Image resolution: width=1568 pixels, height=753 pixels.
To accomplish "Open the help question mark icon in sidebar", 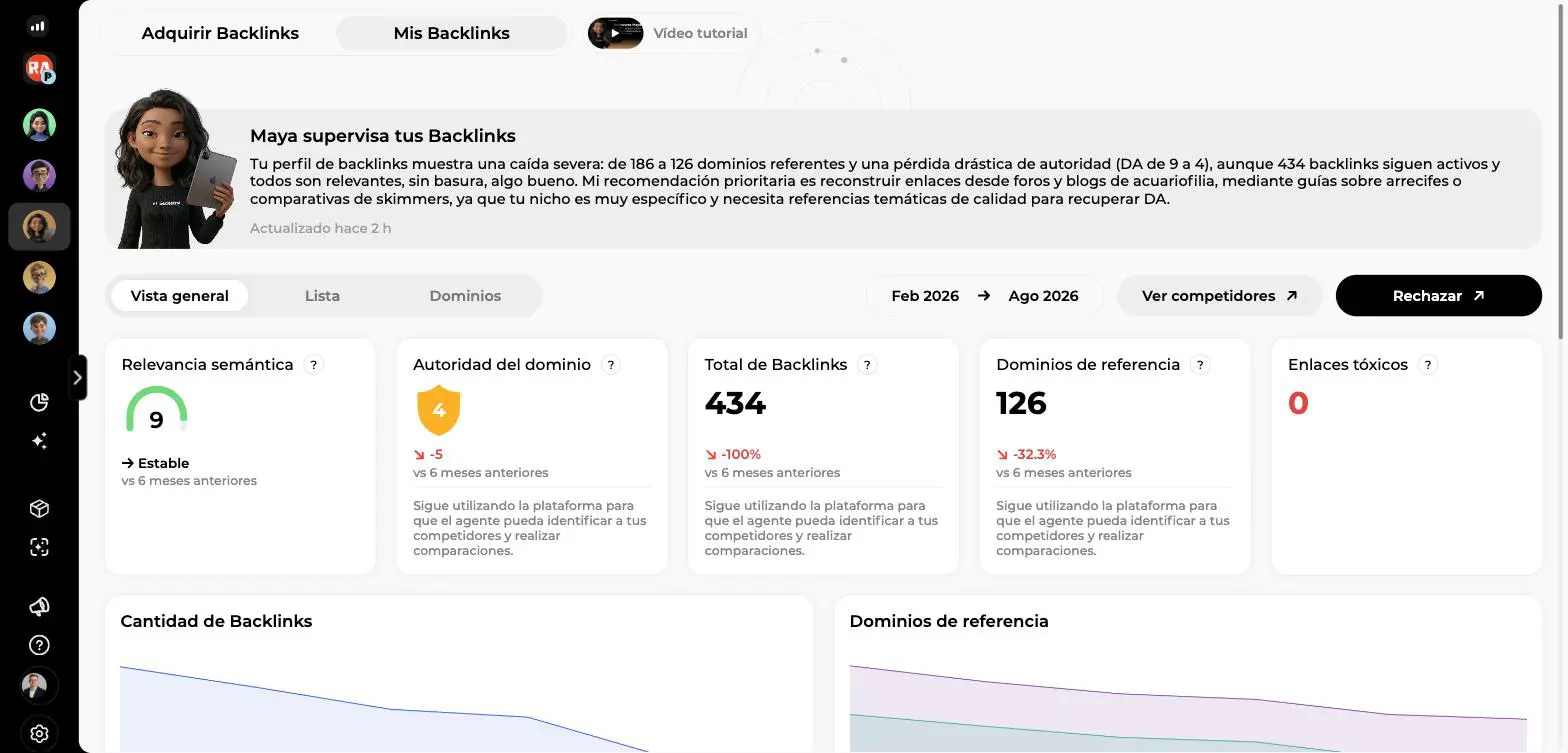I will (39, 645).
